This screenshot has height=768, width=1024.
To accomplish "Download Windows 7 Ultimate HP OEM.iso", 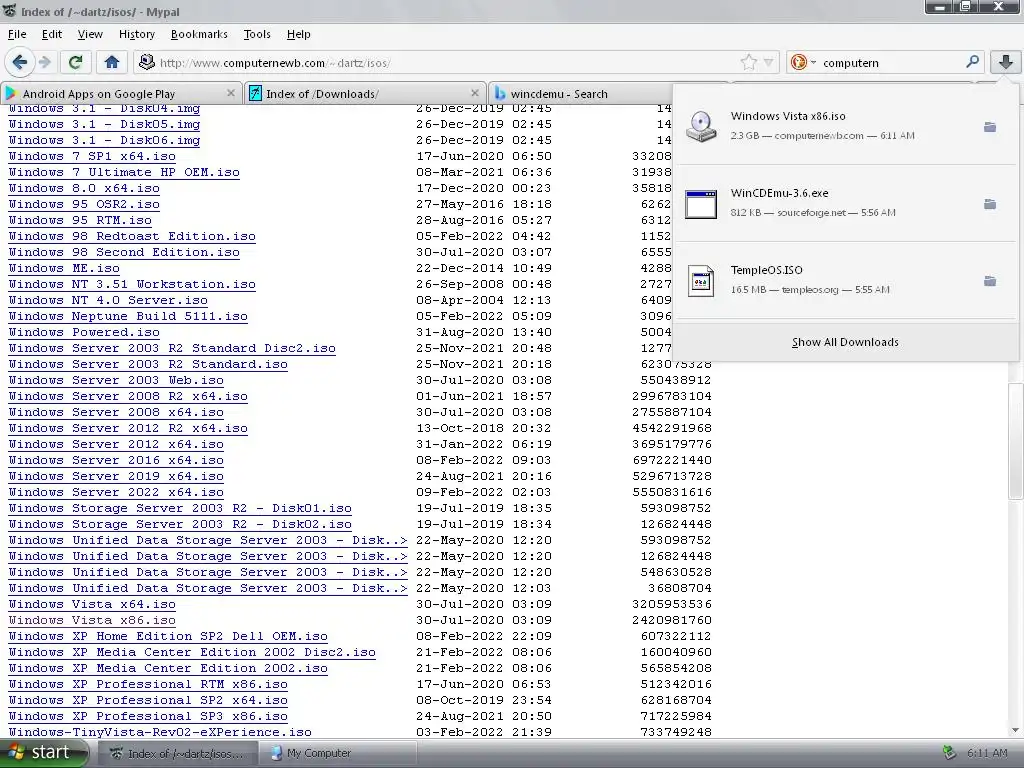I will pos(124,172).
